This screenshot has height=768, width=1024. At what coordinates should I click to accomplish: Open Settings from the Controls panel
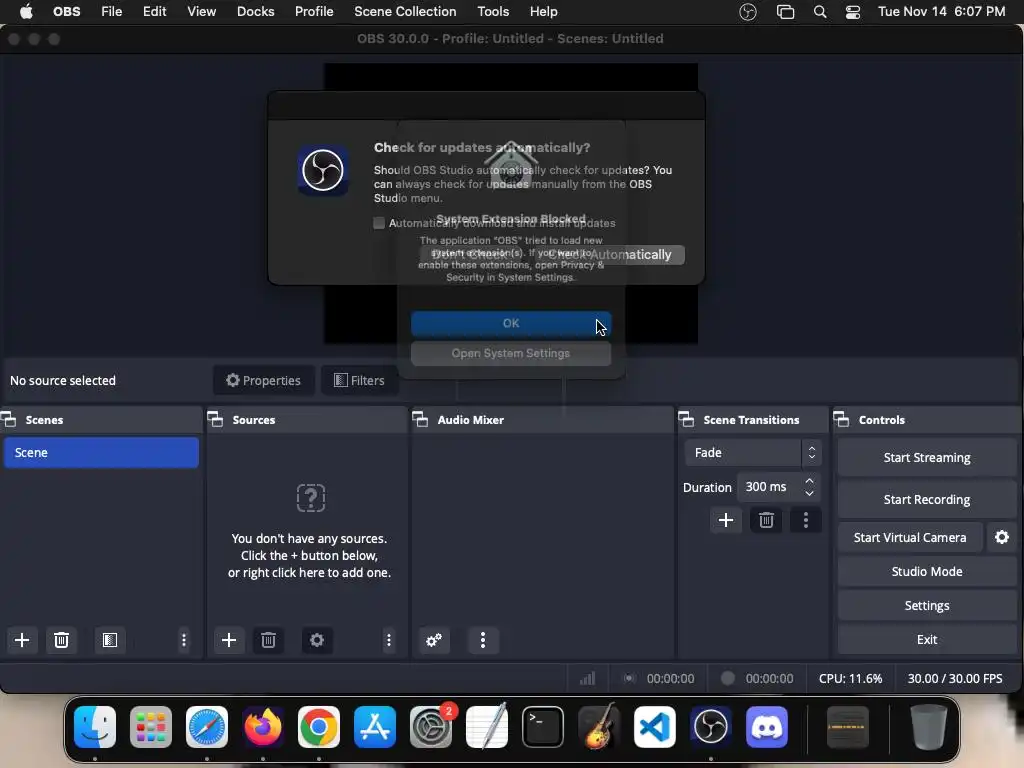point(927,605)
